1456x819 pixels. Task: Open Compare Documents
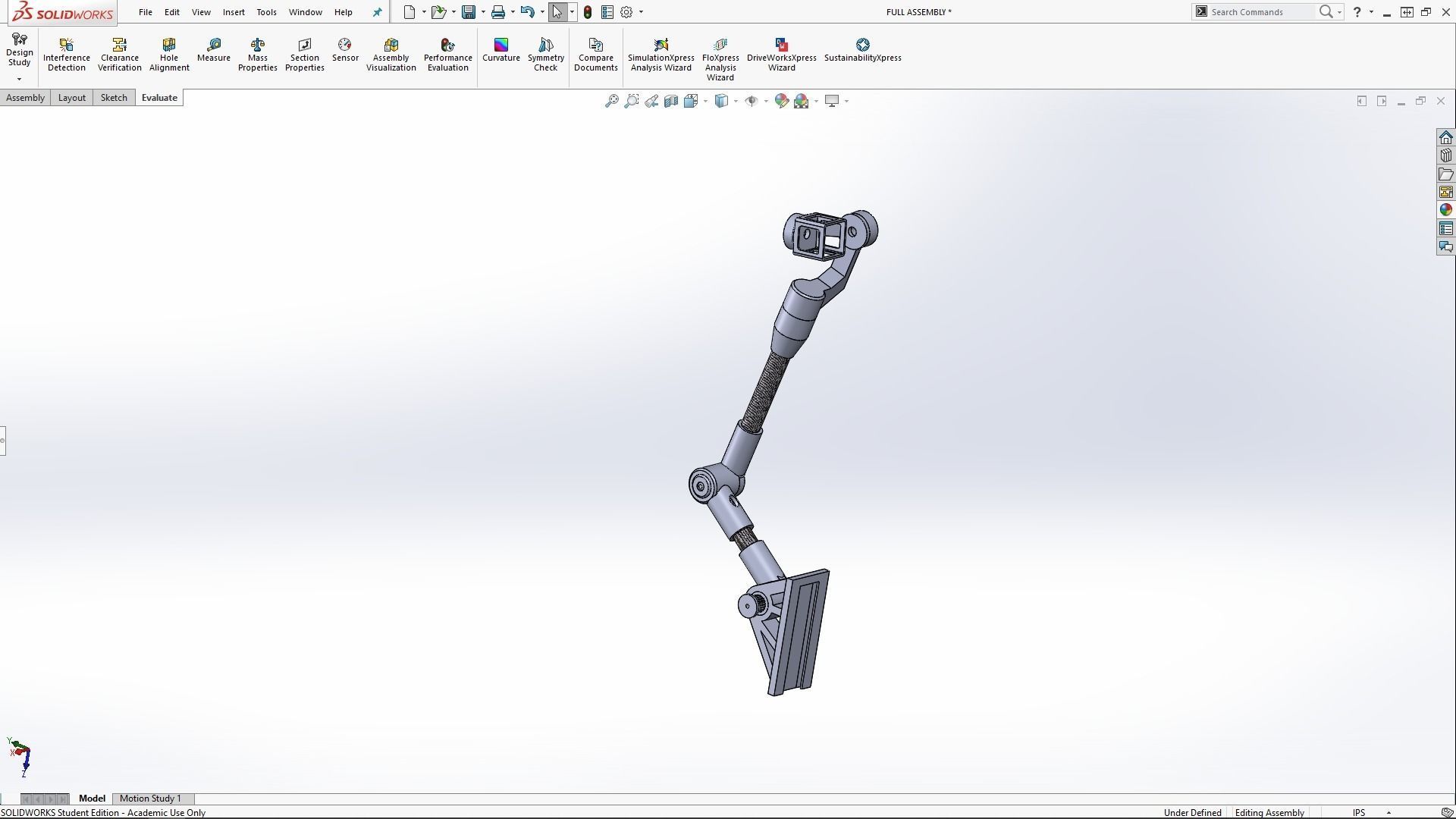[x=596, y=55]
